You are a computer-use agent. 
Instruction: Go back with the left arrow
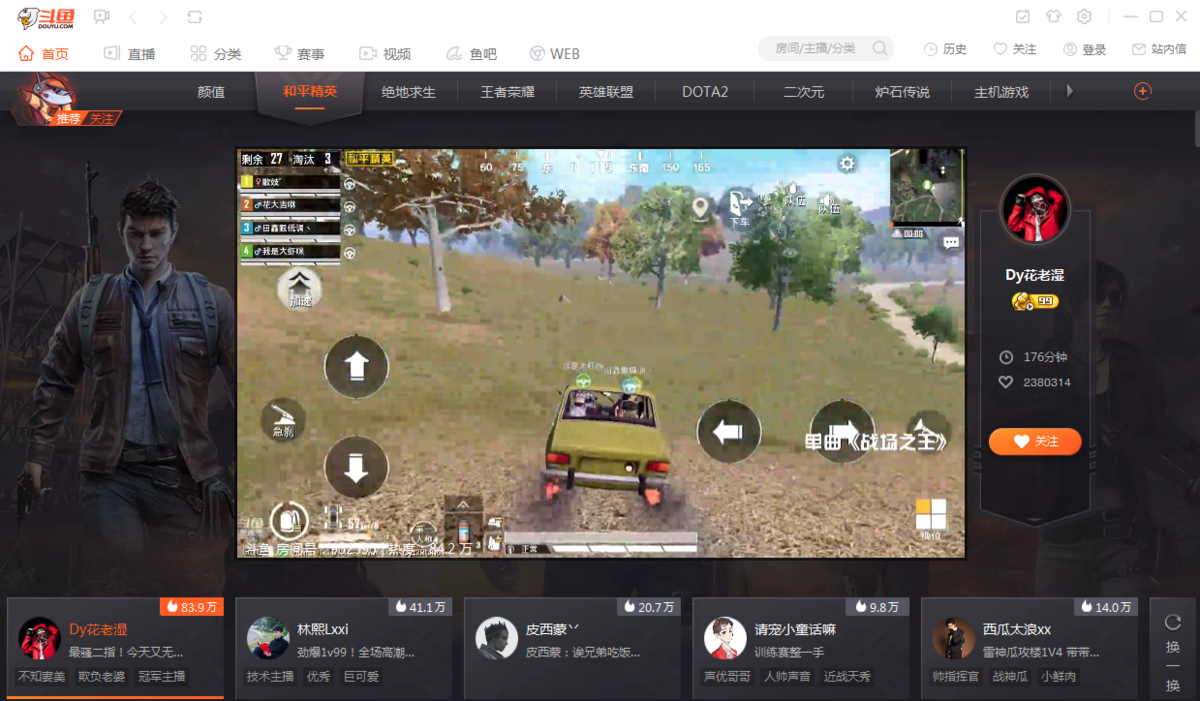[x=133, y=17]
